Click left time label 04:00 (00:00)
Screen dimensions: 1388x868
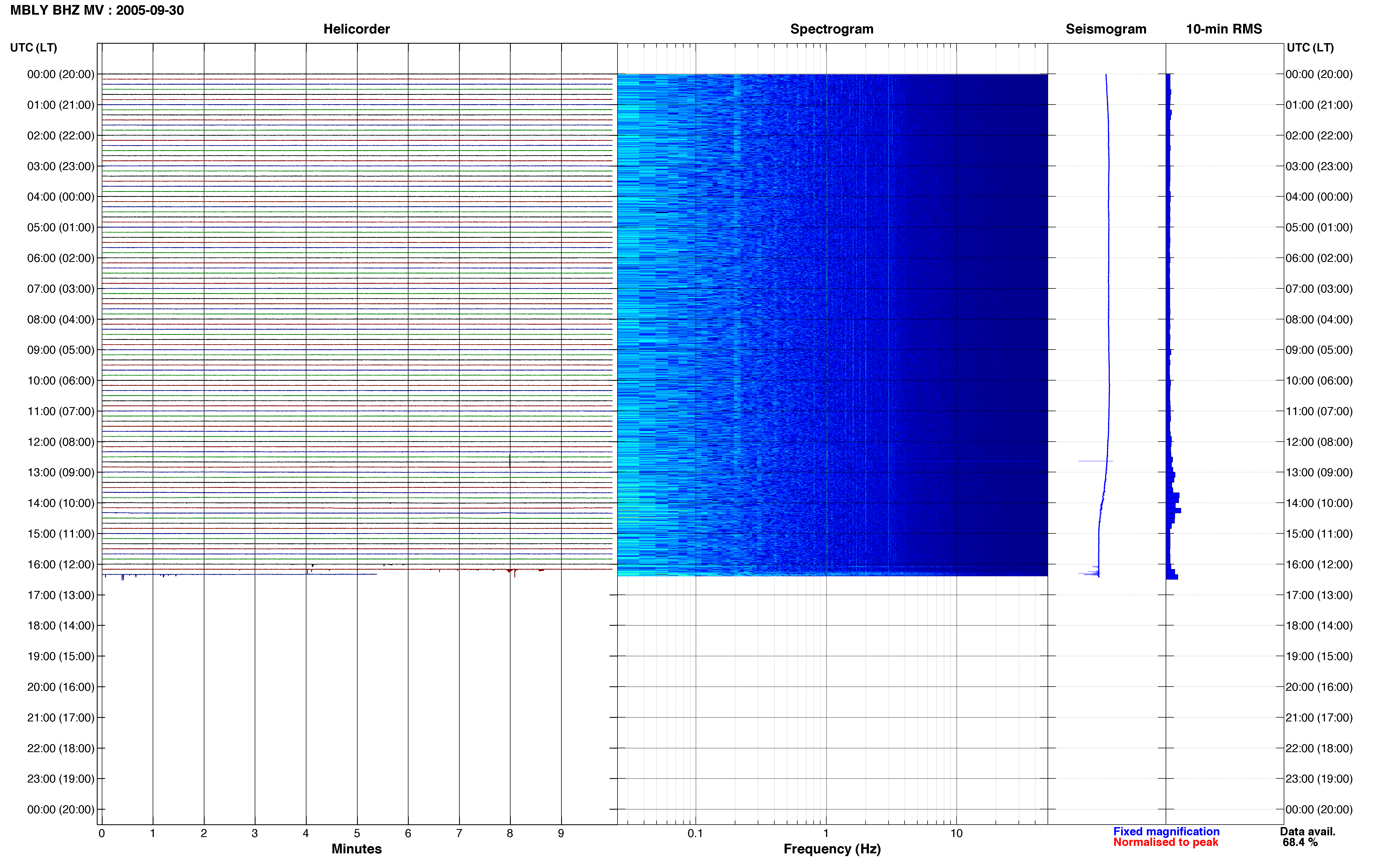[61, 197]
